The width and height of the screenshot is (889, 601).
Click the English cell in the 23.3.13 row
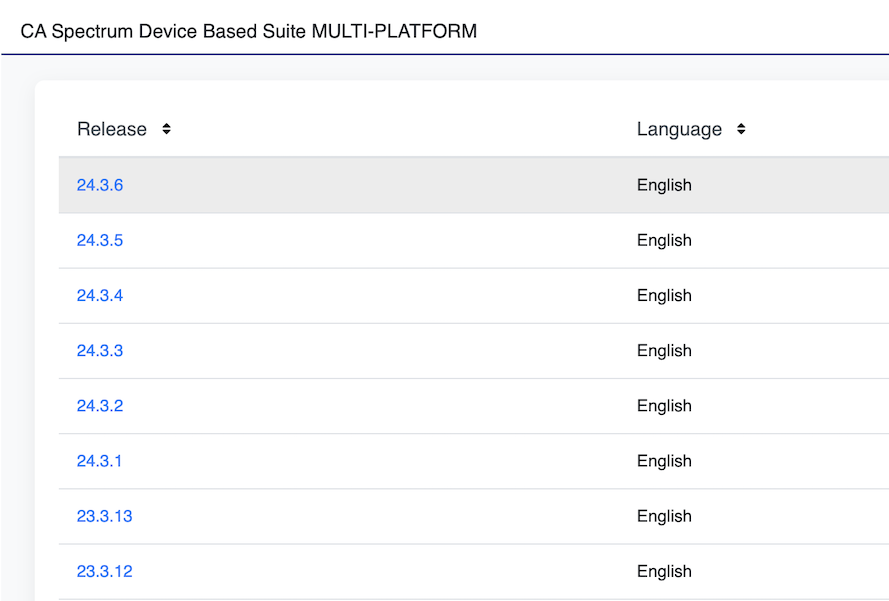664,516
